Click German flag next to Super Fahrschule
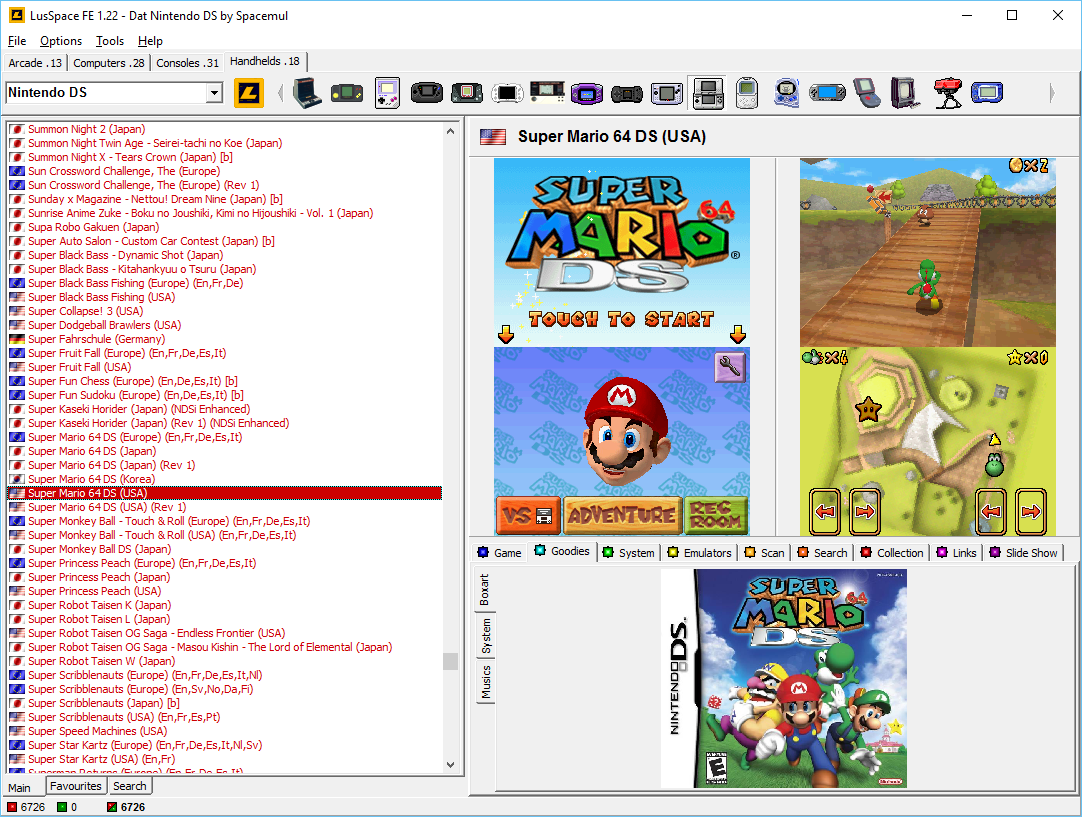Screen dimensions: 1082x817 pyautogui.click(x=17, y=339)
